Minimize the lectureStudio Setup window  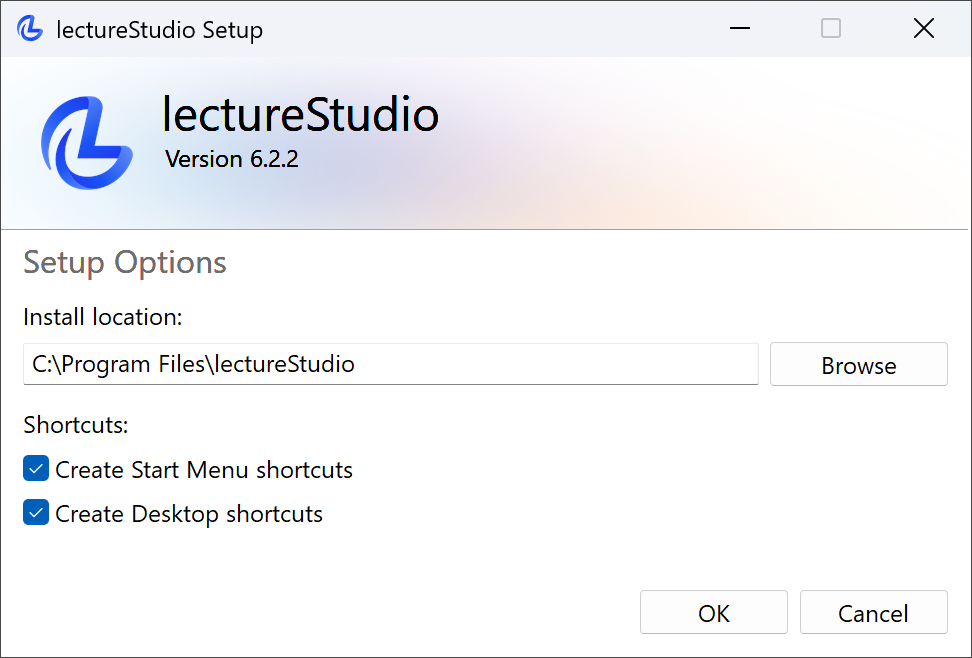[740, 28]
